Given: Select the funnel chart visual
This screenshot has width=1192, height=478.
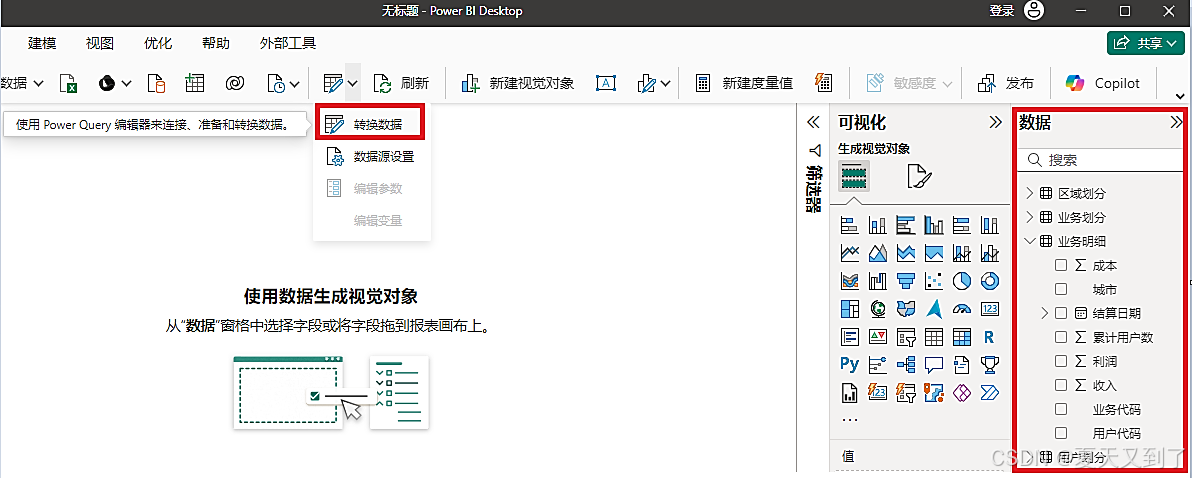Looking at the screenshot, I should pyautogui.click(x=905, y=280).
